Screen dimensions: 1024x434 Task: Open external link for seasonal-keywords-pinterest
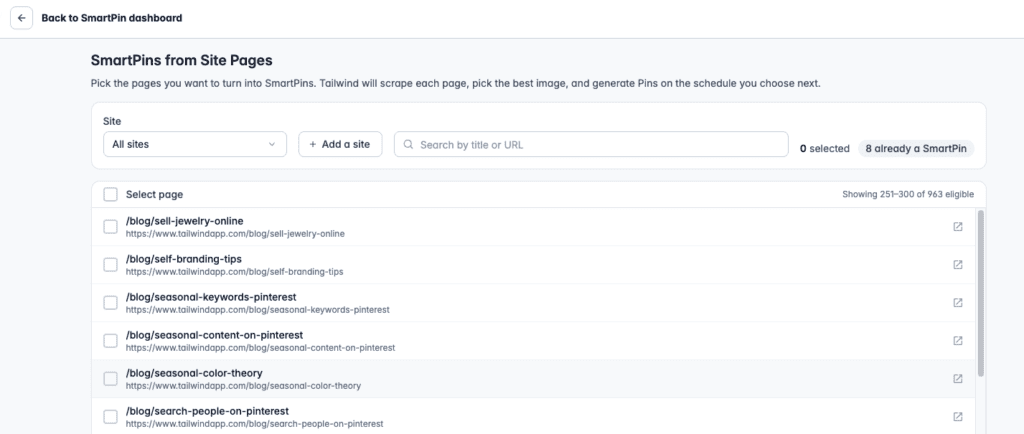click(957, 303)
